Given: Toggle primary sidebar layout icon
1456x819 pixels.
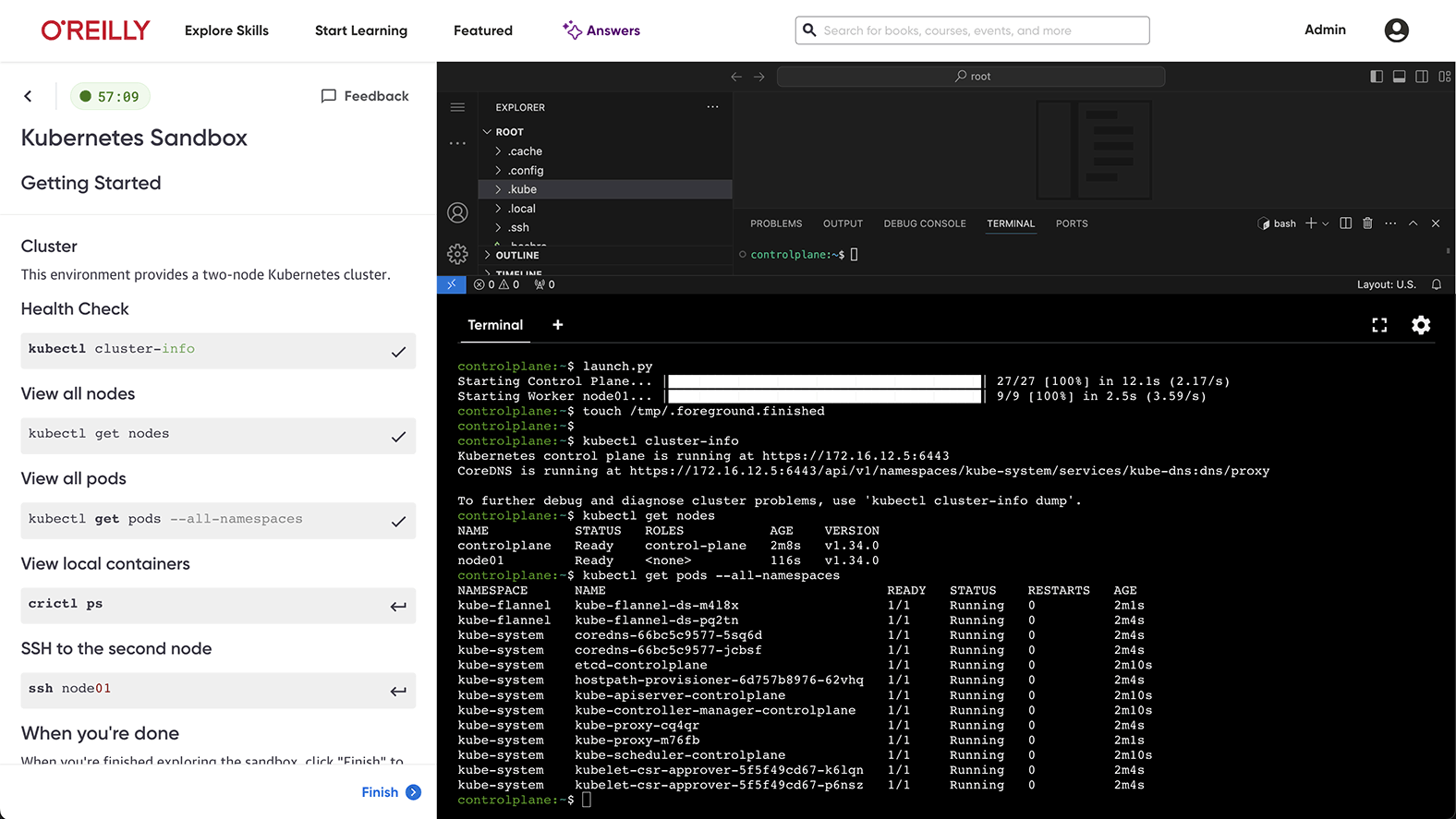Looking at the screenshot, I should (x=1377, y=77).
